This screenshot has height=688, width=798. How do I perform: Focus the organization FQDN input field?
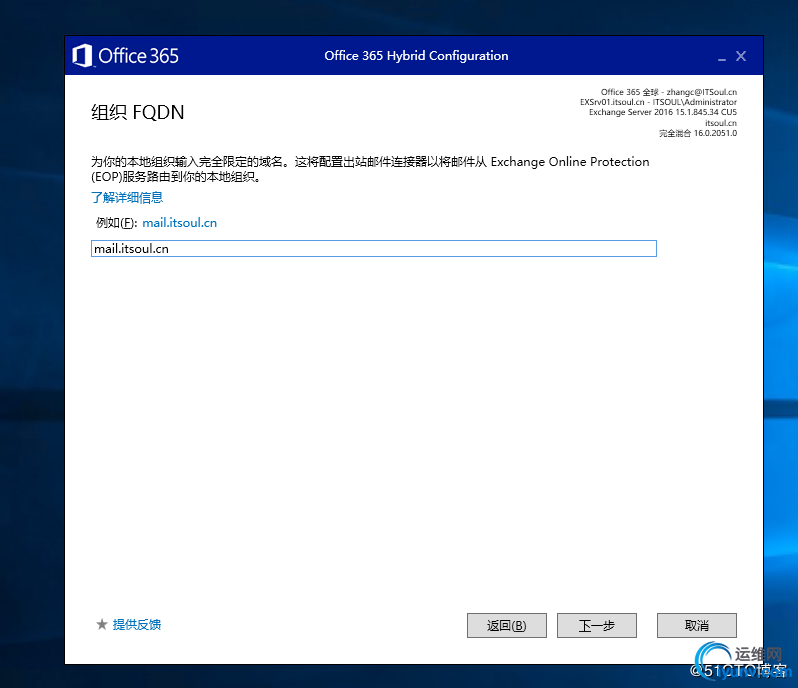[x=374, y=248]
